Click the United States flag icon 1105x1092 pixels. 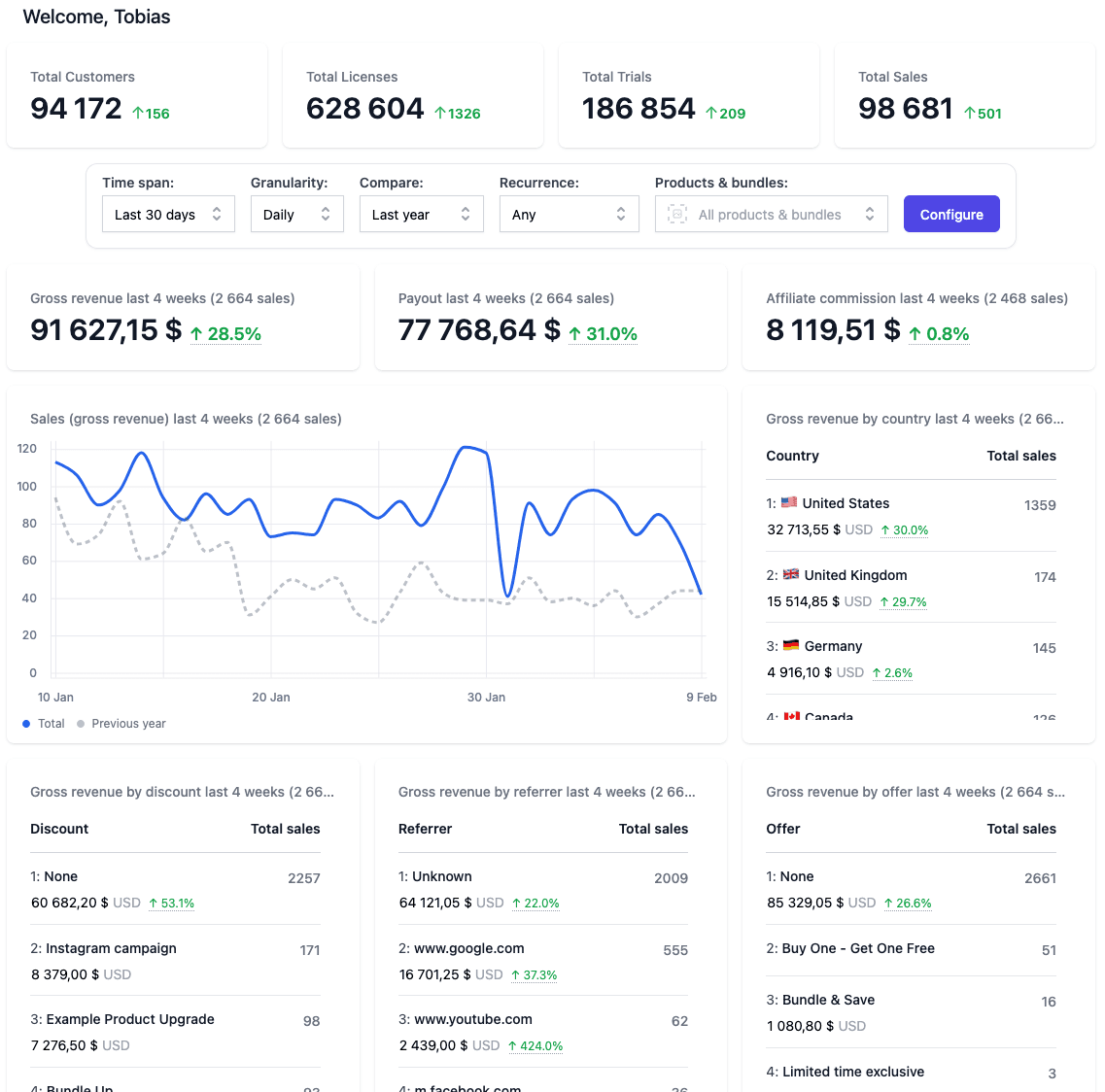790,503
